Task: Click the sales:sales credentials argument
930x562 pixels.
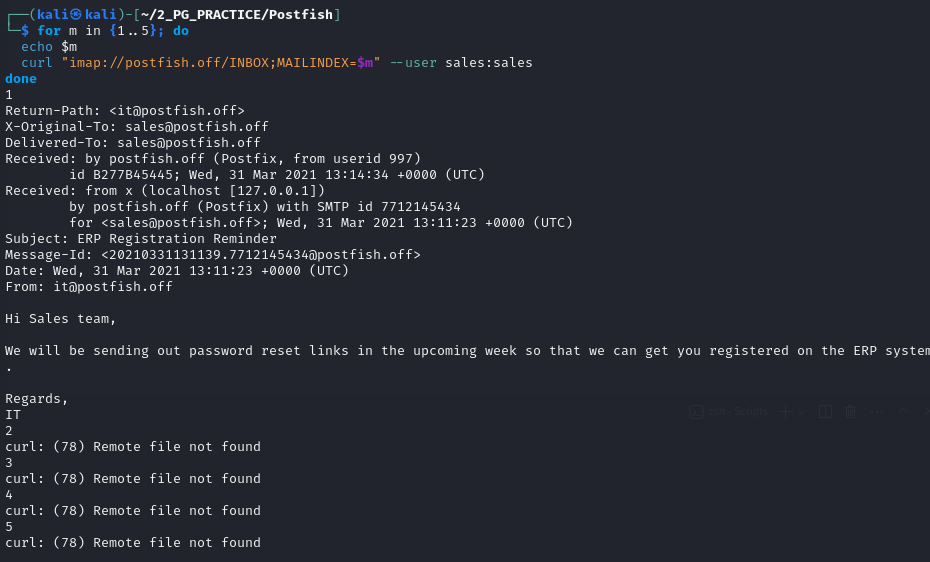Action: [x=489, y=62]
